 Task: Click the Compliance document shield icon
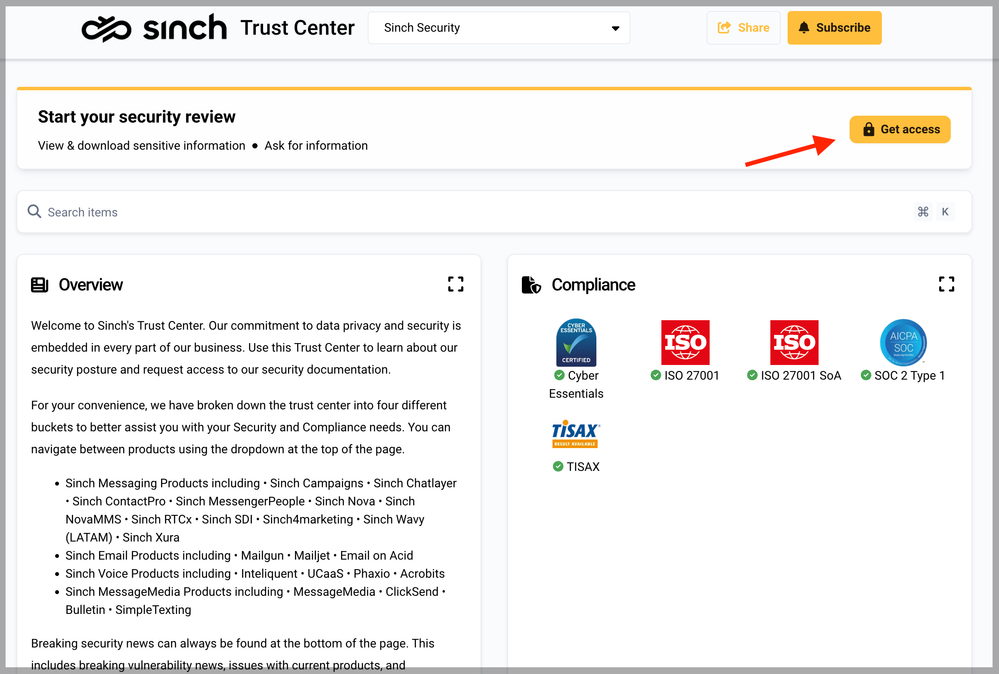[x=531, y=285]
